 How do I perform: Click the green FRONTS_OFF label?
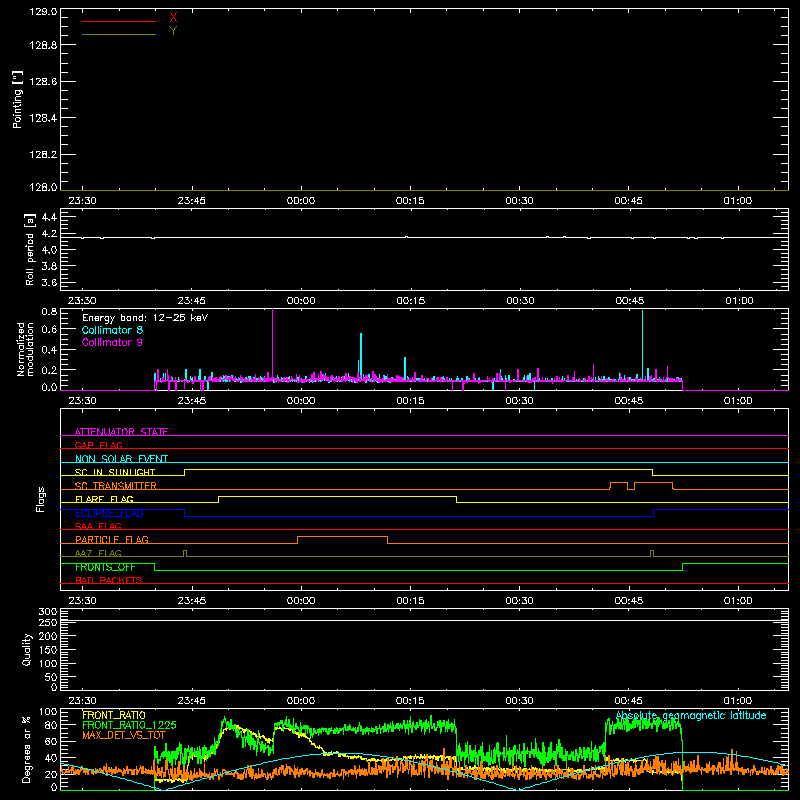tap(105, 567)
